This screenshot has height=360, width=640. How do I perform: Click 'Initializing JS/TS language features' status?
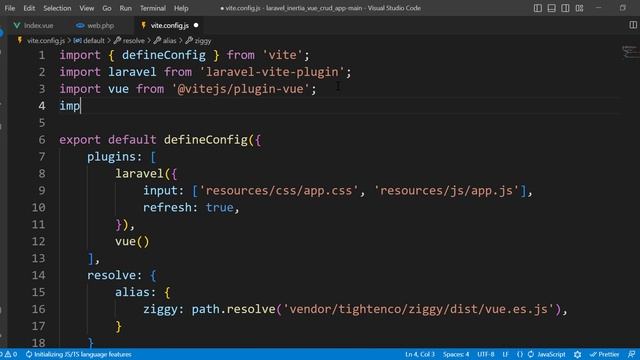(x=79, y=354)
